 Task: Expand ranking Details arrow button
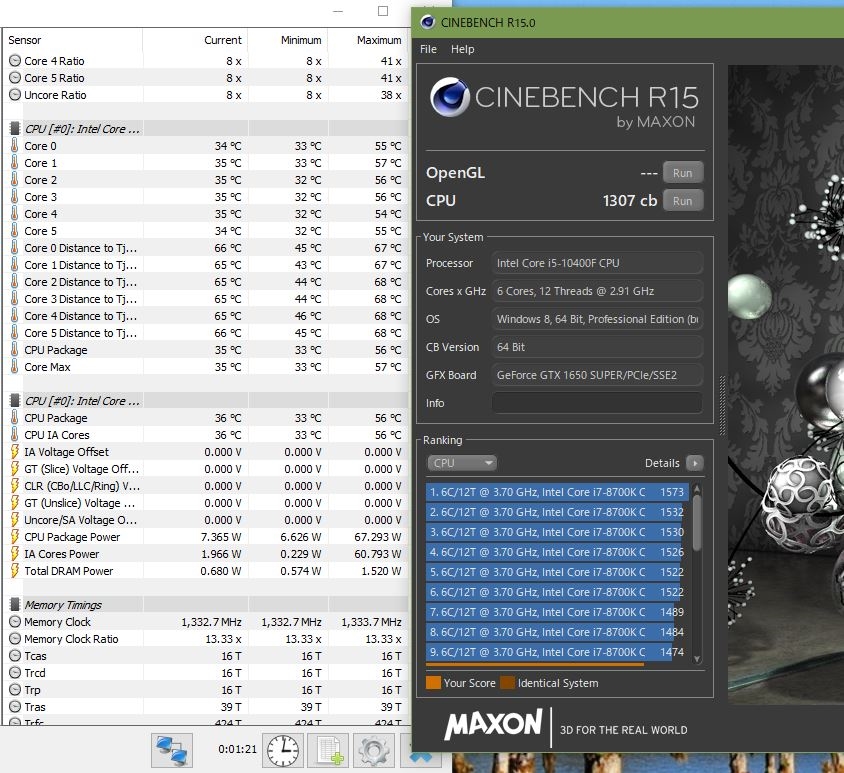click(x=694, y=463)
